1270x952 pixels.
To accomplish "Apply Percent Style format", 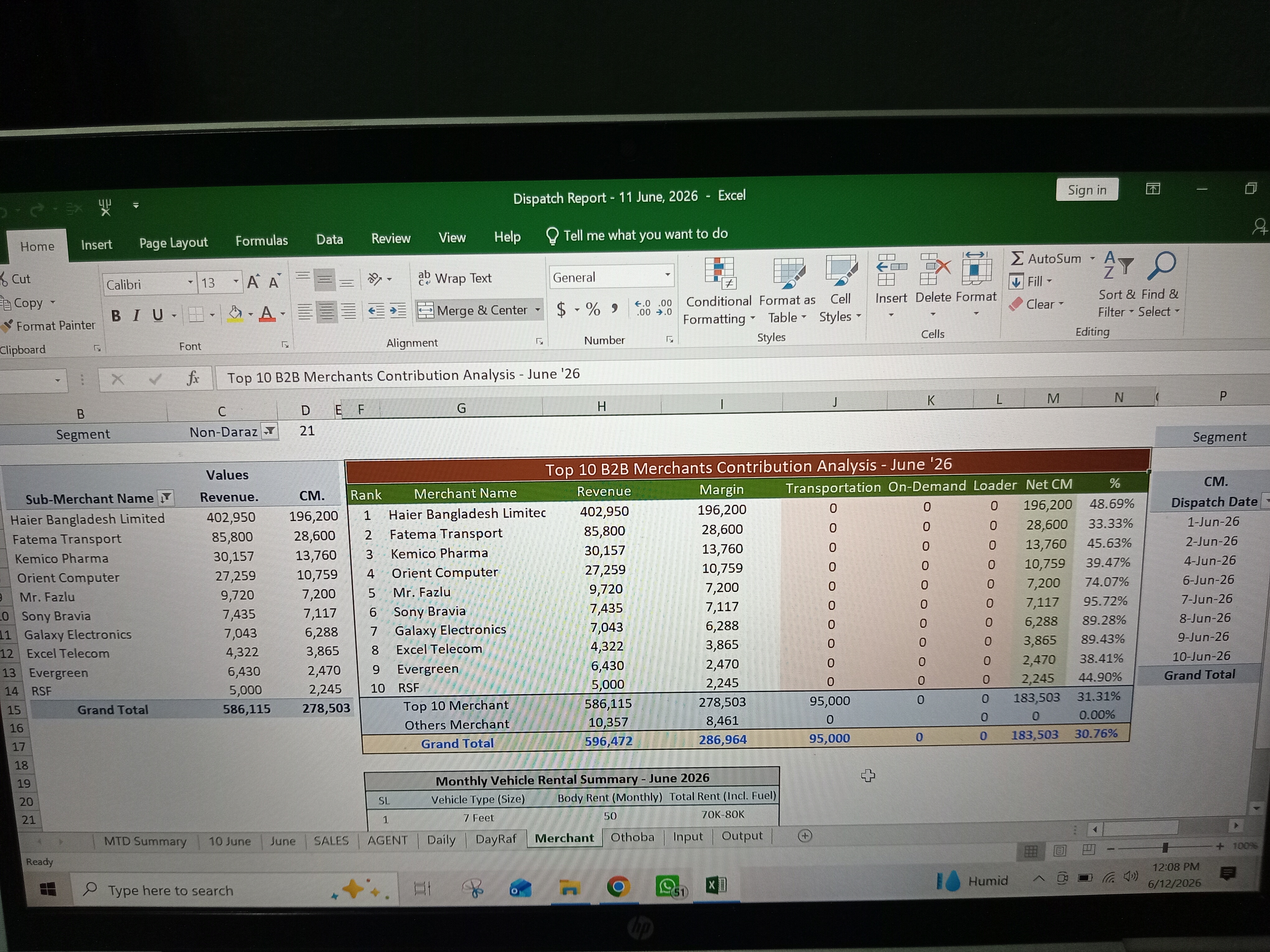I will (593, 309).
